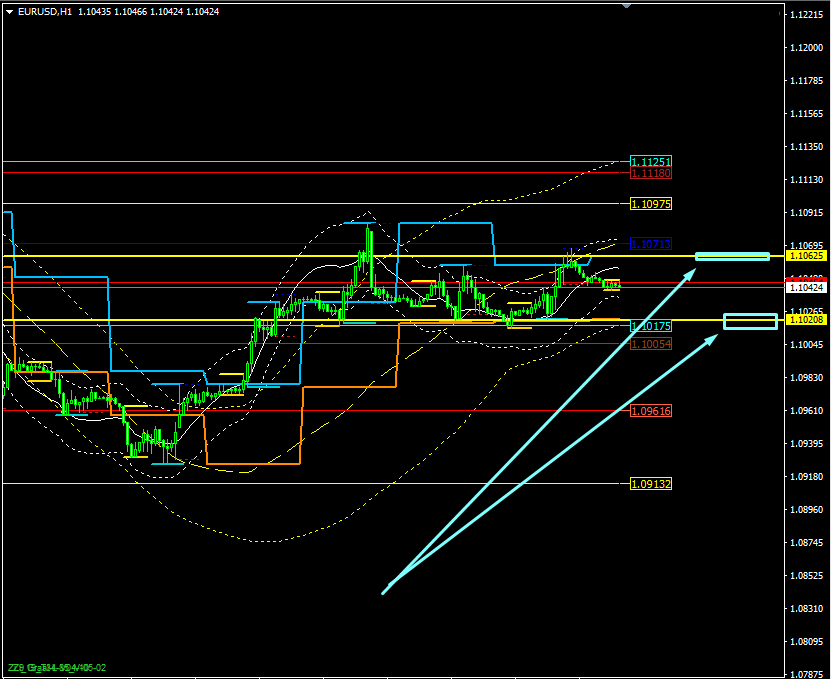
Task: Click the yellow 1.10975 level label
Action: (651, 204)
